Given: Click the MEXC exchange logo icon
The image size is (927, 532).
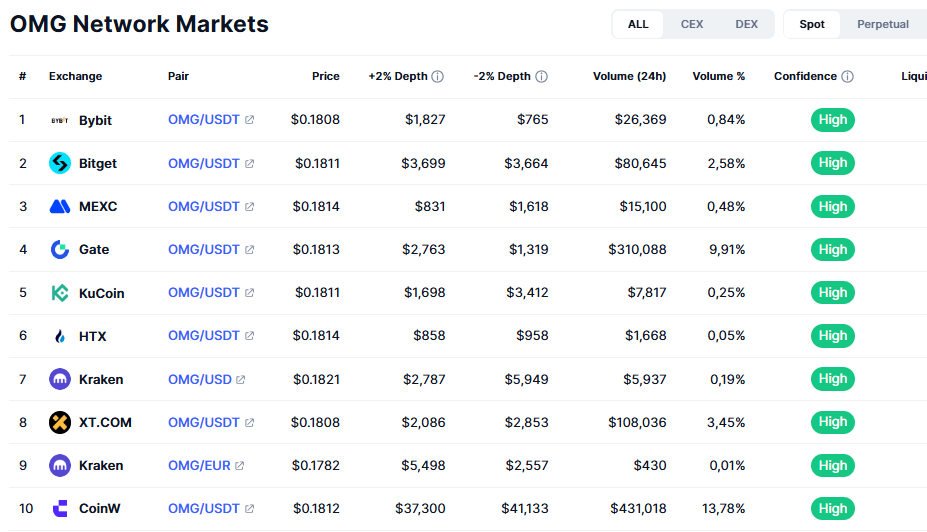Looking at the screenshot, I should click(x=60, y=206).
